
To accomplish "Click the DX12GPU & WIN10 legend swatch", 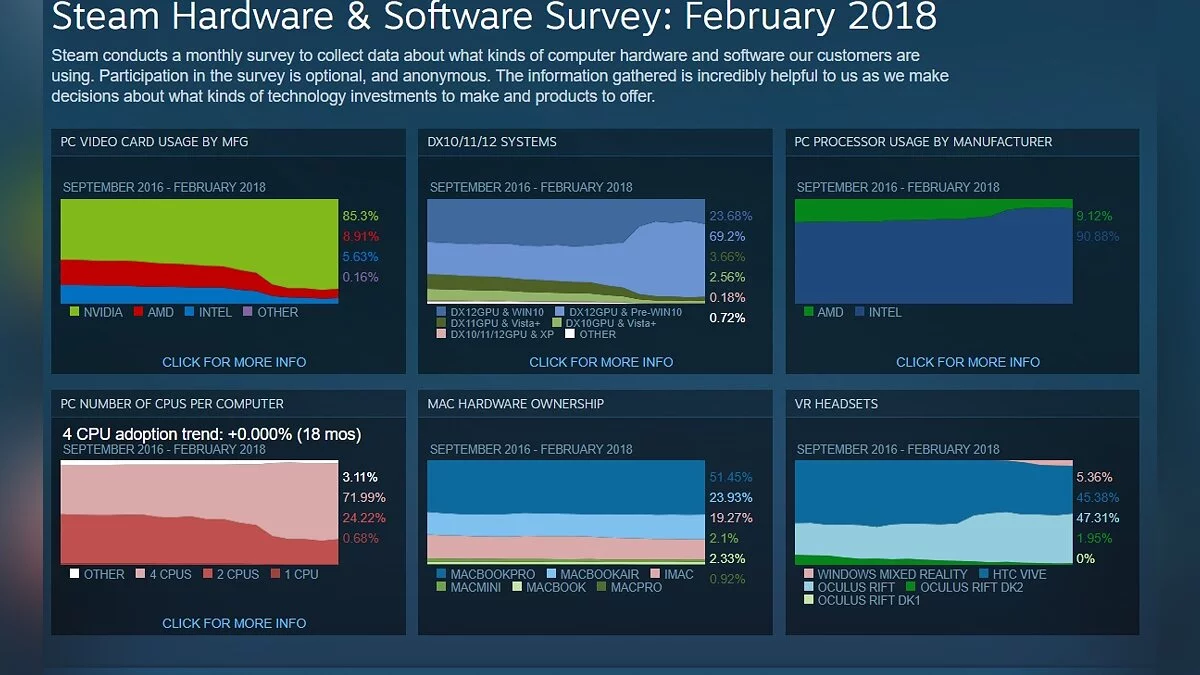I will point(440,311).
